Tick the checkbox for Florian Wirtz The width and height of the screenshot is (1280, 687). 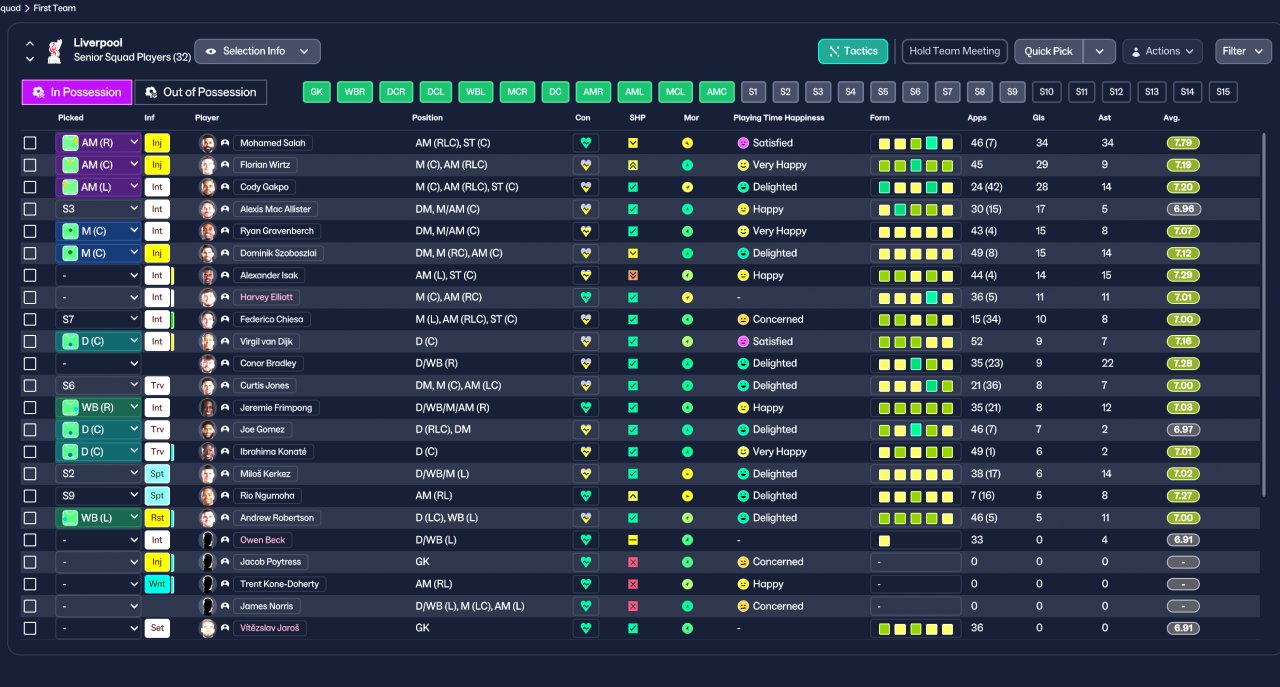(x=30, y=165)
